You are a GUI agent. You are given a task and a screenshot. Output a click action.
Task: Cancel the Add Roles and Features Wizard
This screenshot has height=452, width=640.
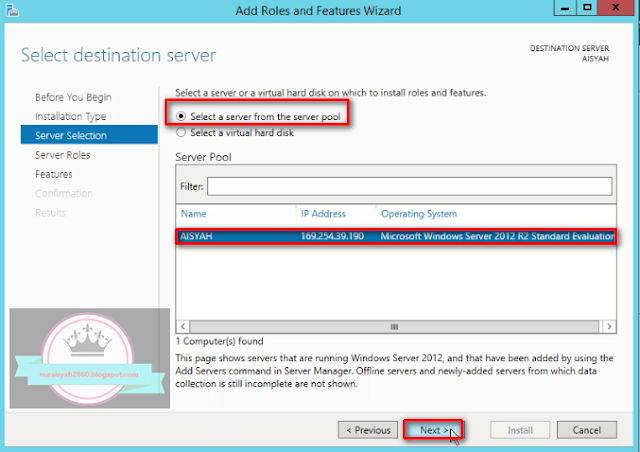(587, 430)
